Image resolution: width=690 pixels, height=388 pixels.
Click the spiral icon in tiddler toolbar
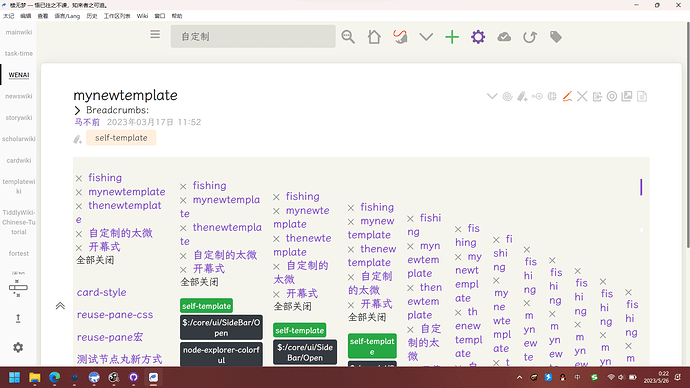point(507,96)
